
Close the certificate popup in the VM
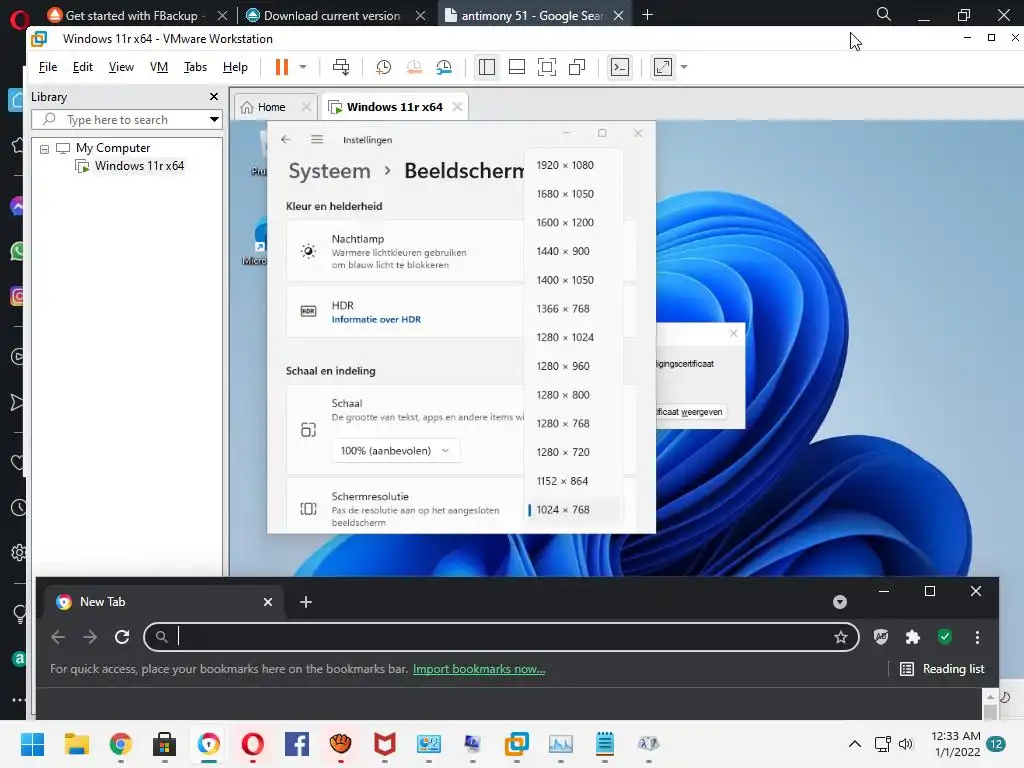pos(733,334)
